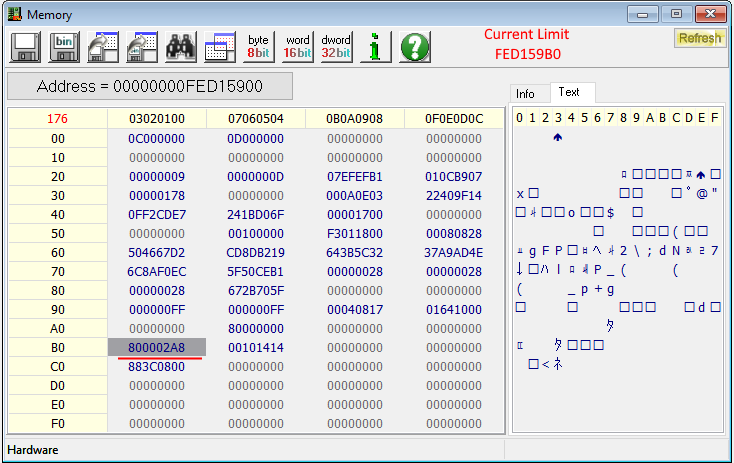Select value 6C8AF0EC in row 70
The height and width of the screenshot is (463, 734).
click(157, 272)
